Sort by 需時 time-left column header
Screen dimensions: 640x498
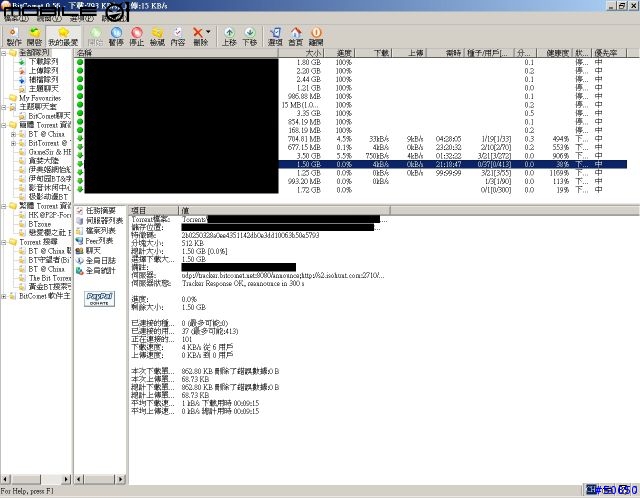point(445,53)
